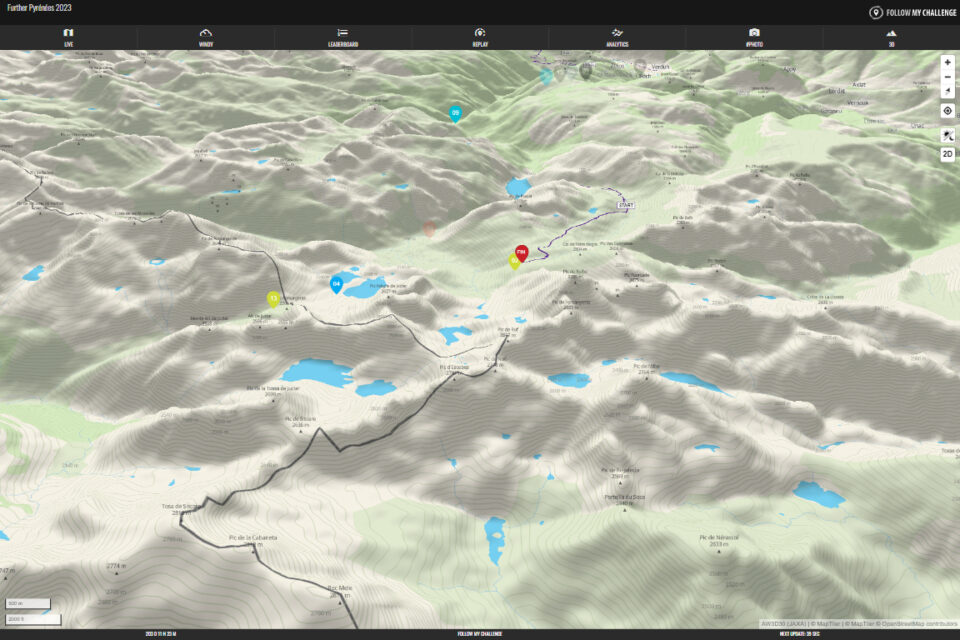Click the Pic de la Cabaneta label
Image resolution: width=960 pixels, height=640 pixels.
tap(253, 538)
